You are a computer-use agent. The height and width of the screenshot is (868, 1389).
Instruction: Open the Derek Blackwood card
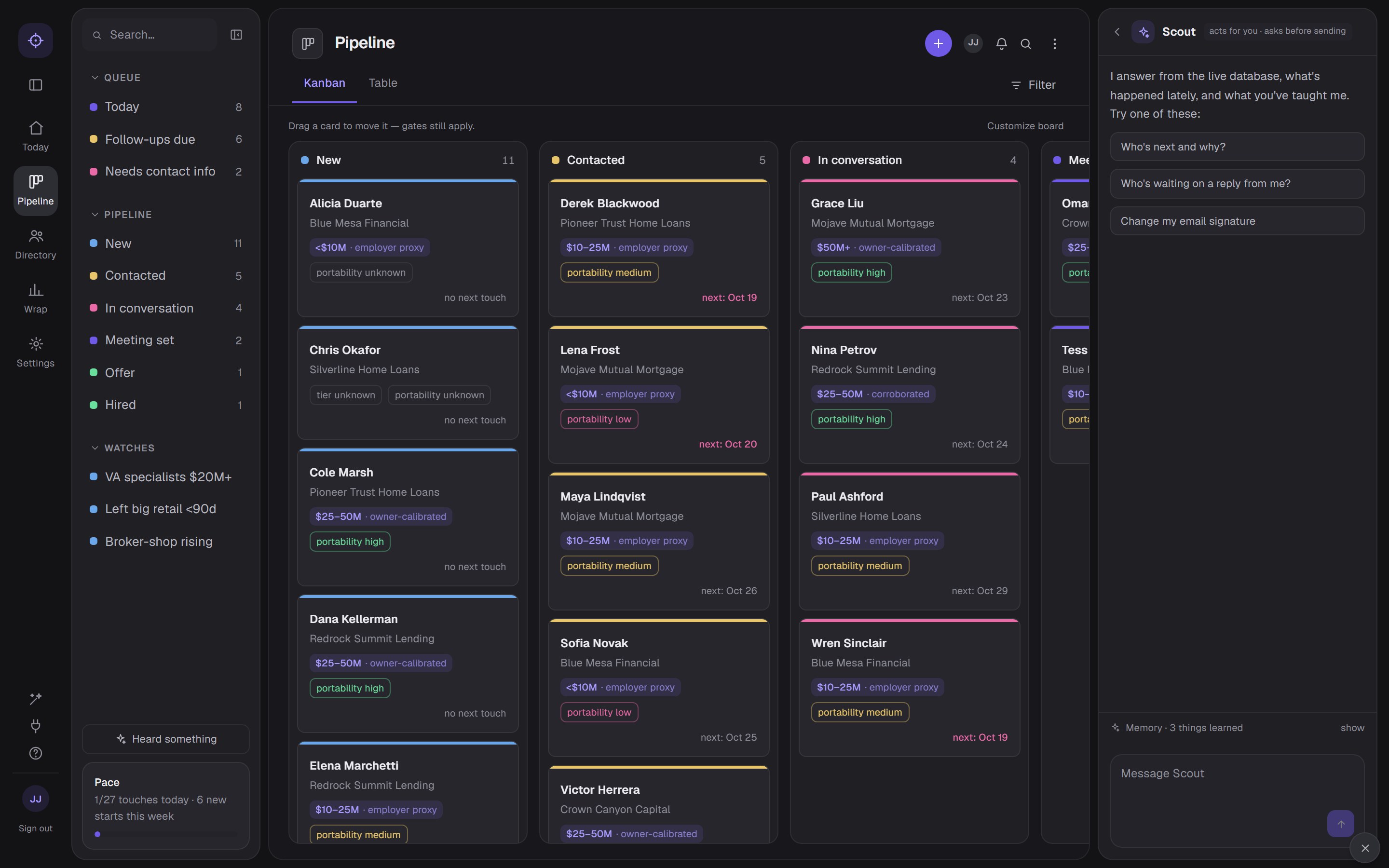click(x=658, y=248)
